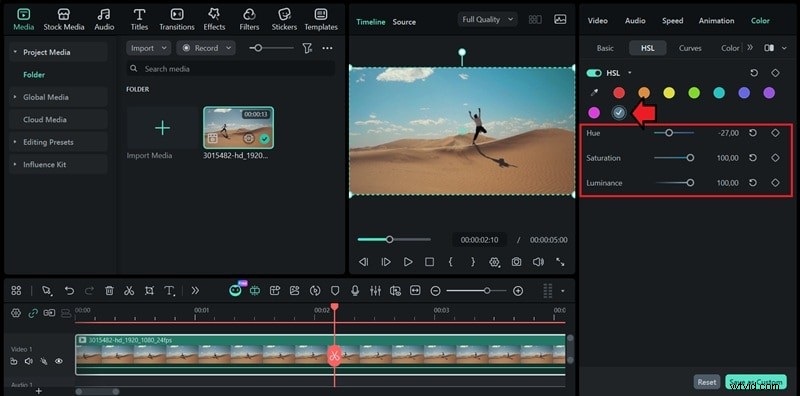
Task: Open the Effects tab
Action: 214,20
